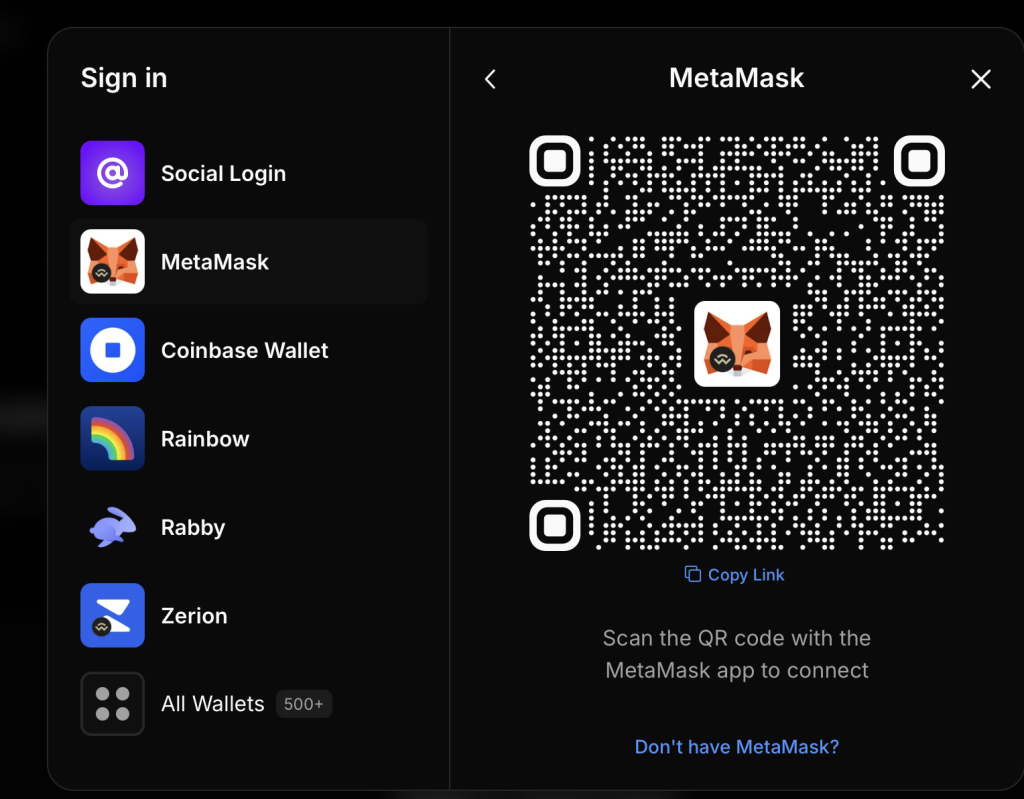1024x799 pixels.
Task: Select the Social Login option label
Action: point(223,174)
